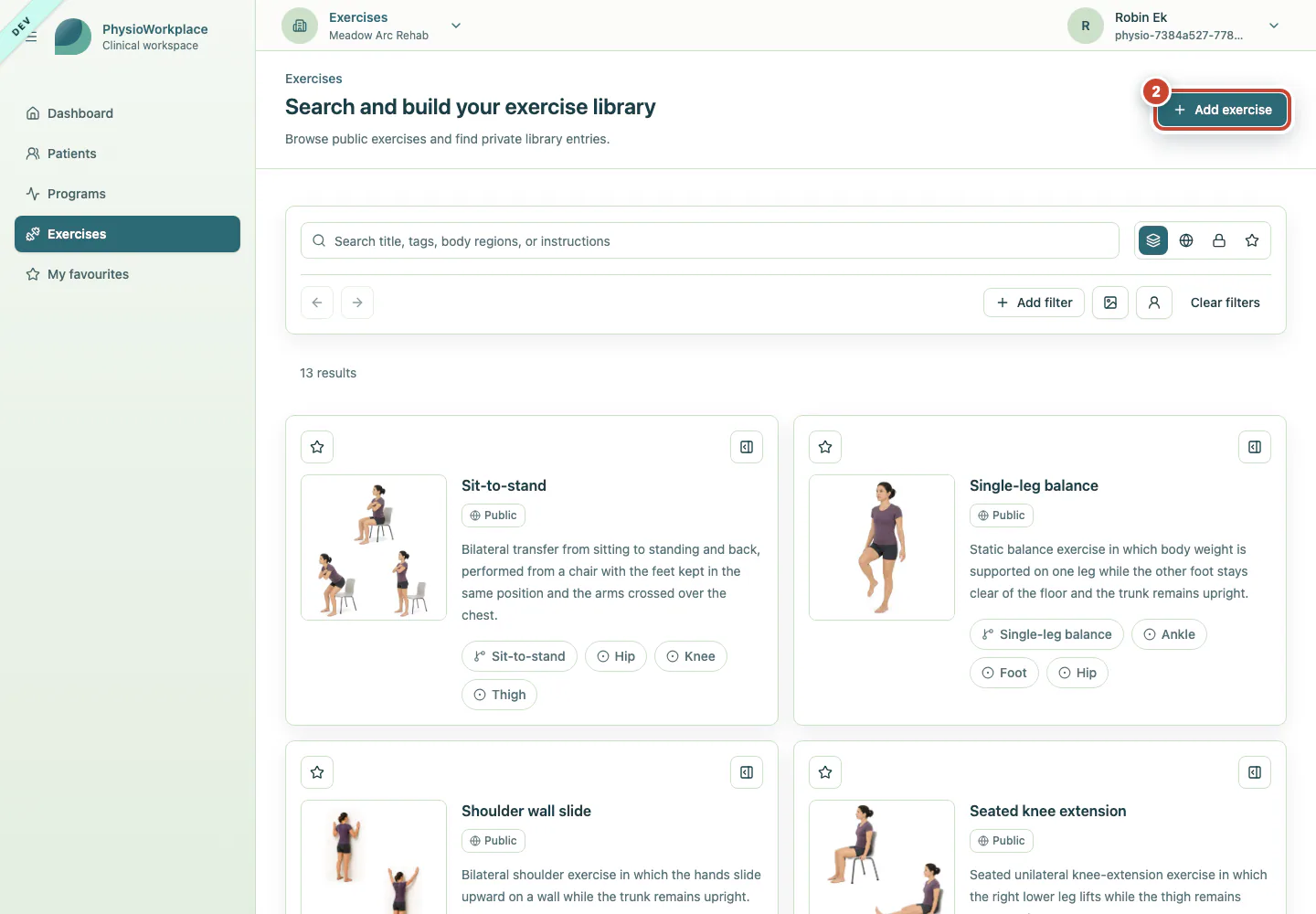Open Dashboard in the sidebar
1316x914 pixels.
coord(127,113)
